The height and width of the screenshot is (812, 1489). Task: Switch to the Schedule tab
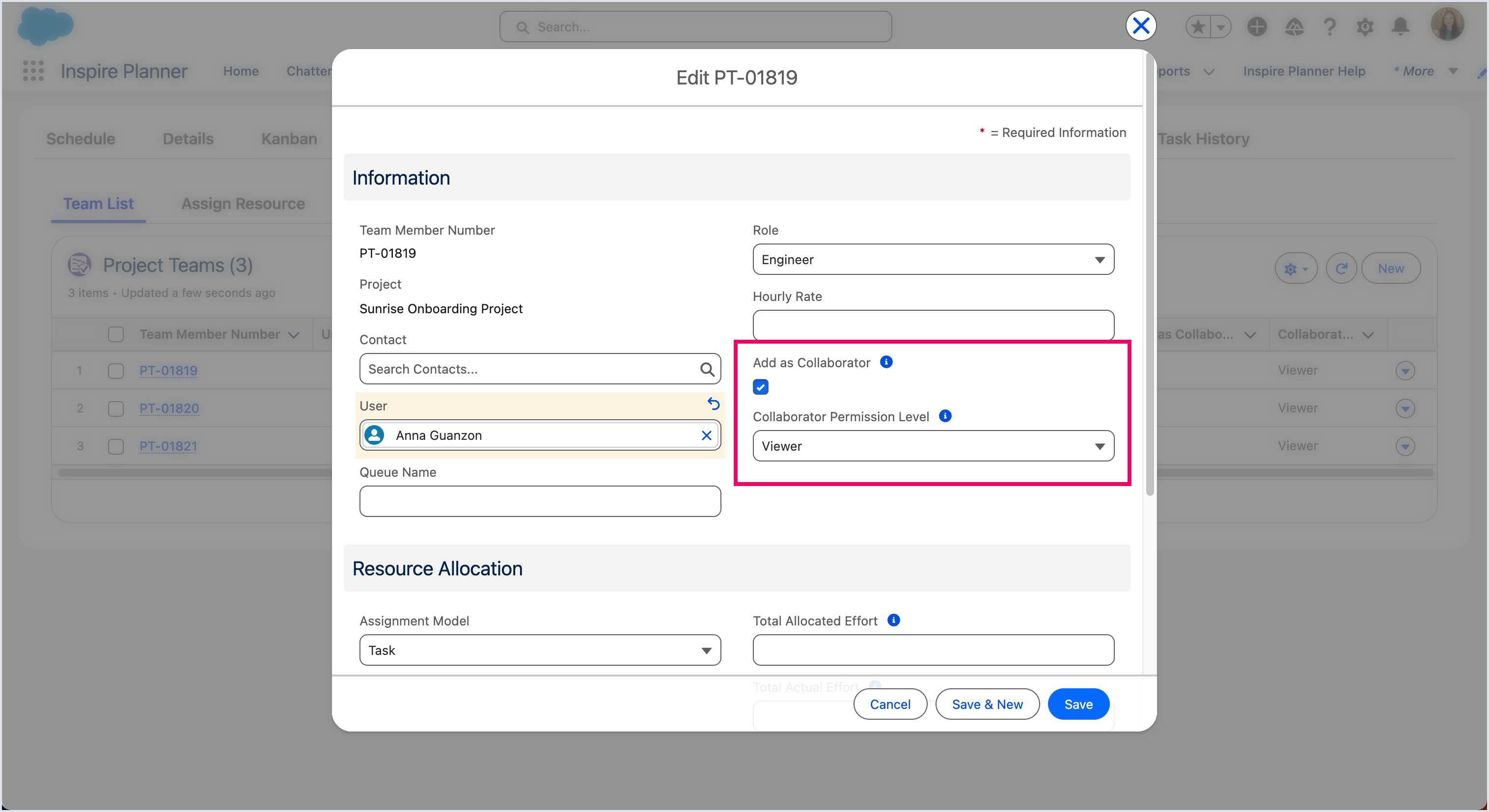(81, 139)
